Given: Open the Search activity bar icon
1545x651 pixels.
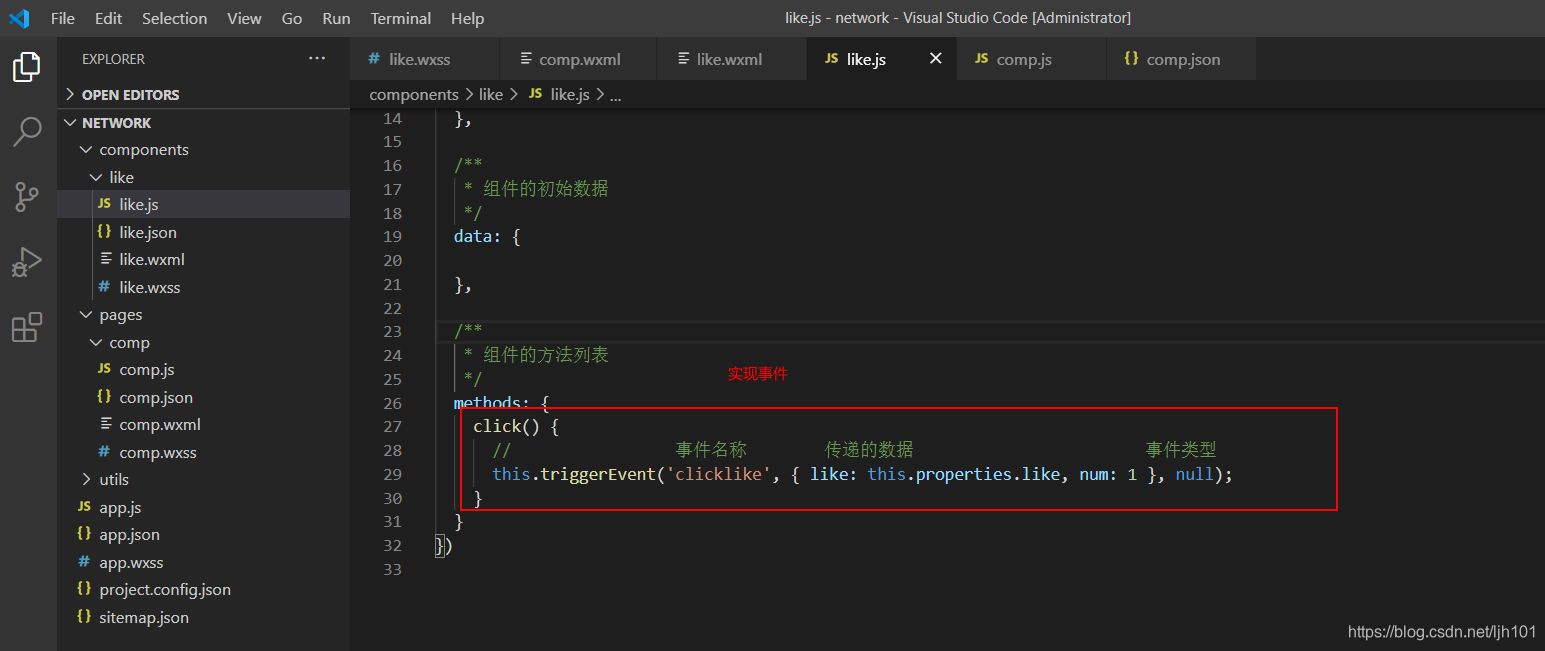Looking at the screenshot, I should (x=27, y=132).
